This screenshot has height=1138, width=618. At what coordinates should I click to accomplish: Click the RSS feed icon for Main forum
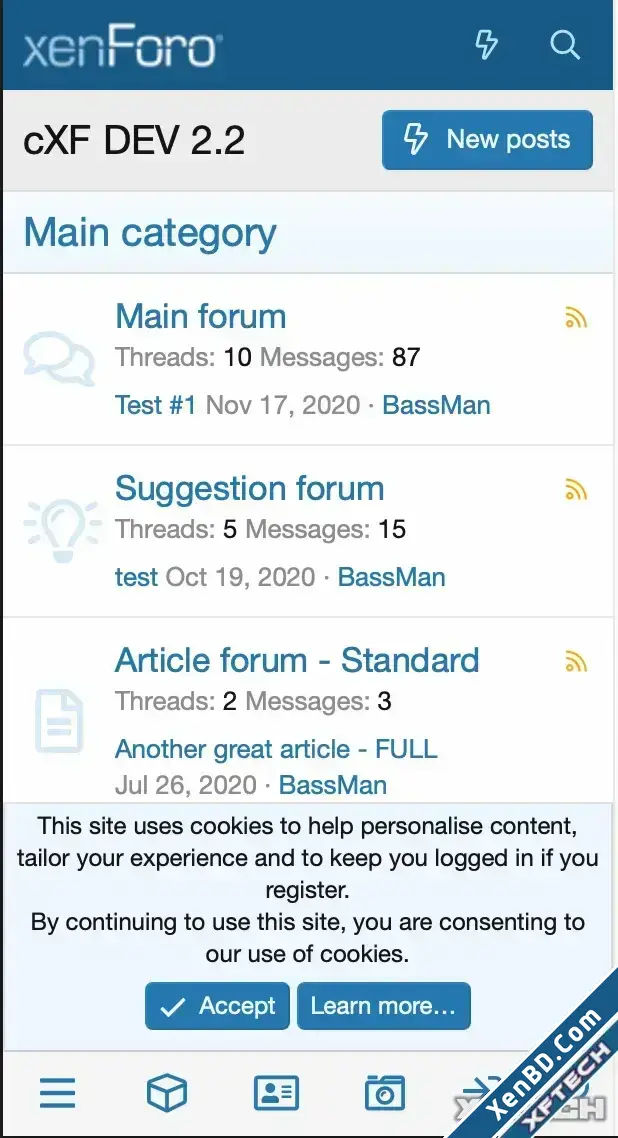click(x=575, y=318)
